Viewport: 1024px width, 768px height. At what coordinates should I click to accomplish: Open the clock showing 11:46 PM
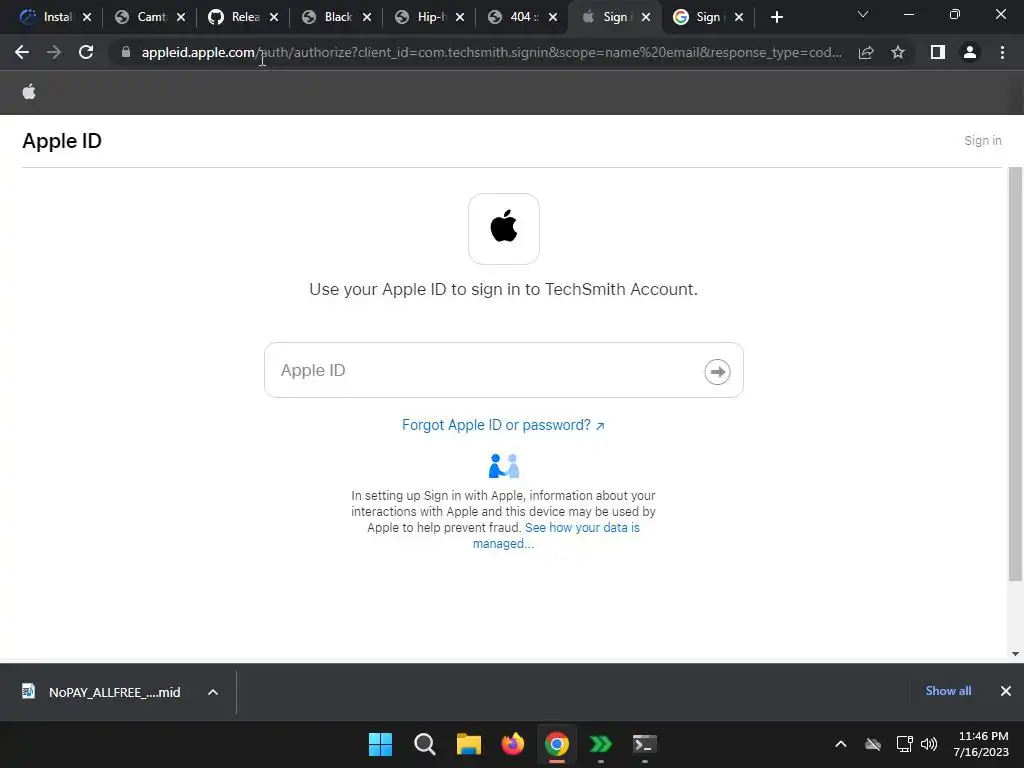tap(983, 744)
